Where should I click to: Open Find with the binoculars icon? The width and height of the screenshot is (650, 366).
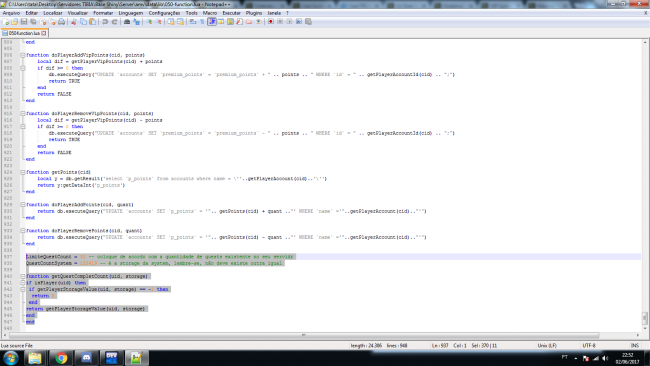pos(127,22)
